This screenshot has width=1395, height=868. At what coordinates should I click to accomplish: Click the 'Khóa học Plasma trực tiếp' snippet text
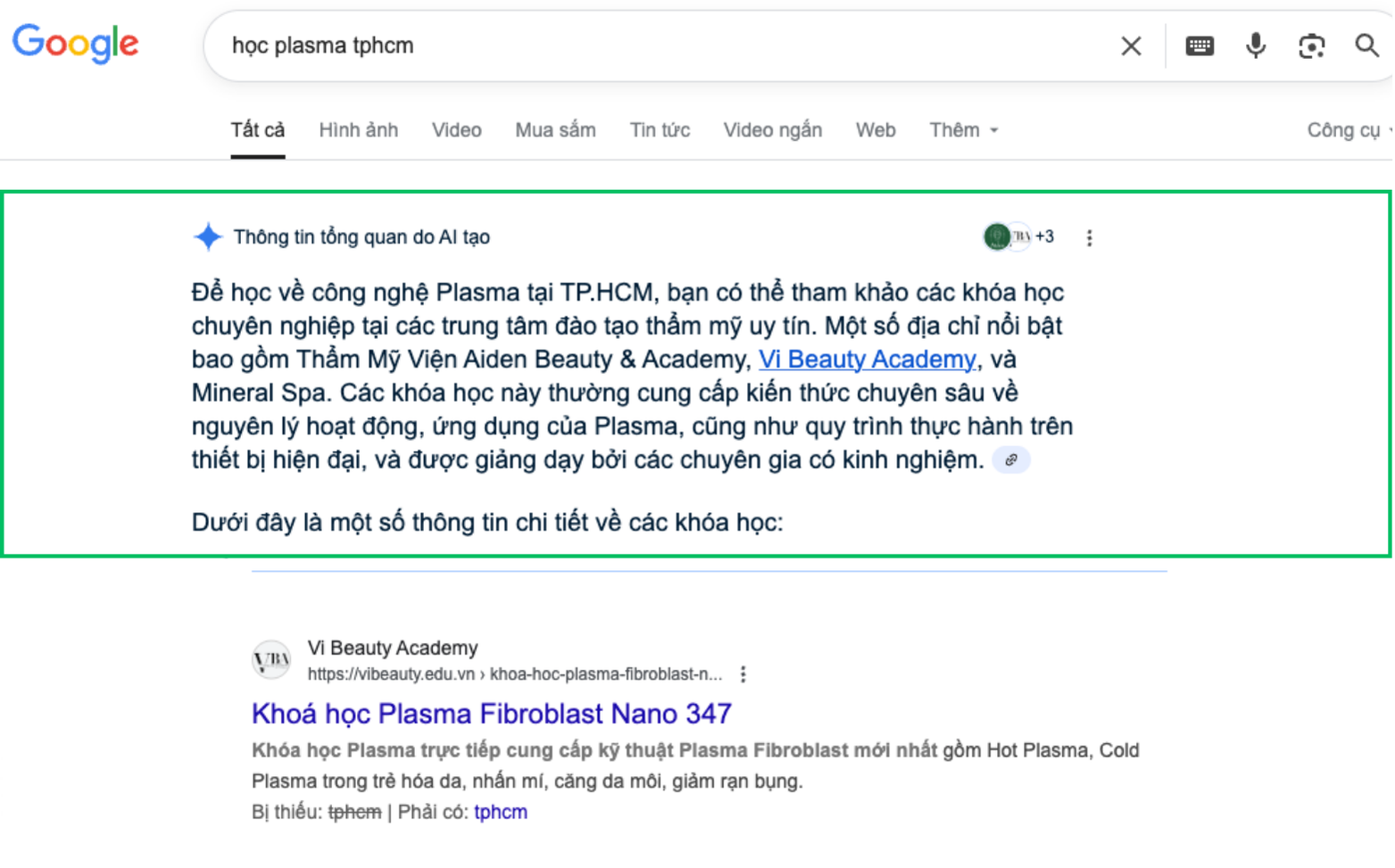[695, 765]
